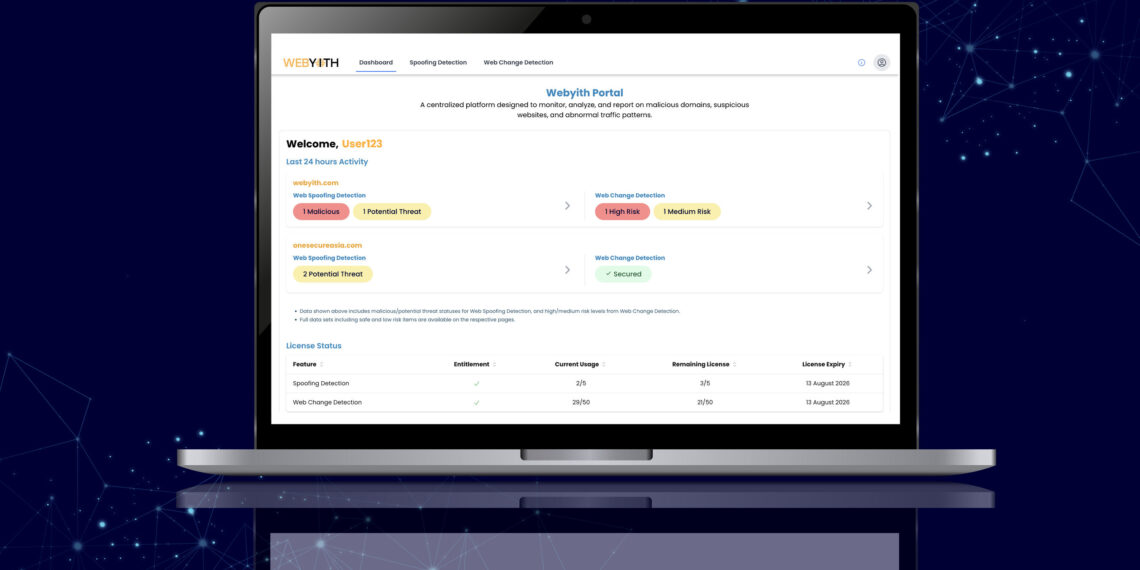Click the 1 Potential Threat badge
1140x570 pixels.
pos(392,212)
